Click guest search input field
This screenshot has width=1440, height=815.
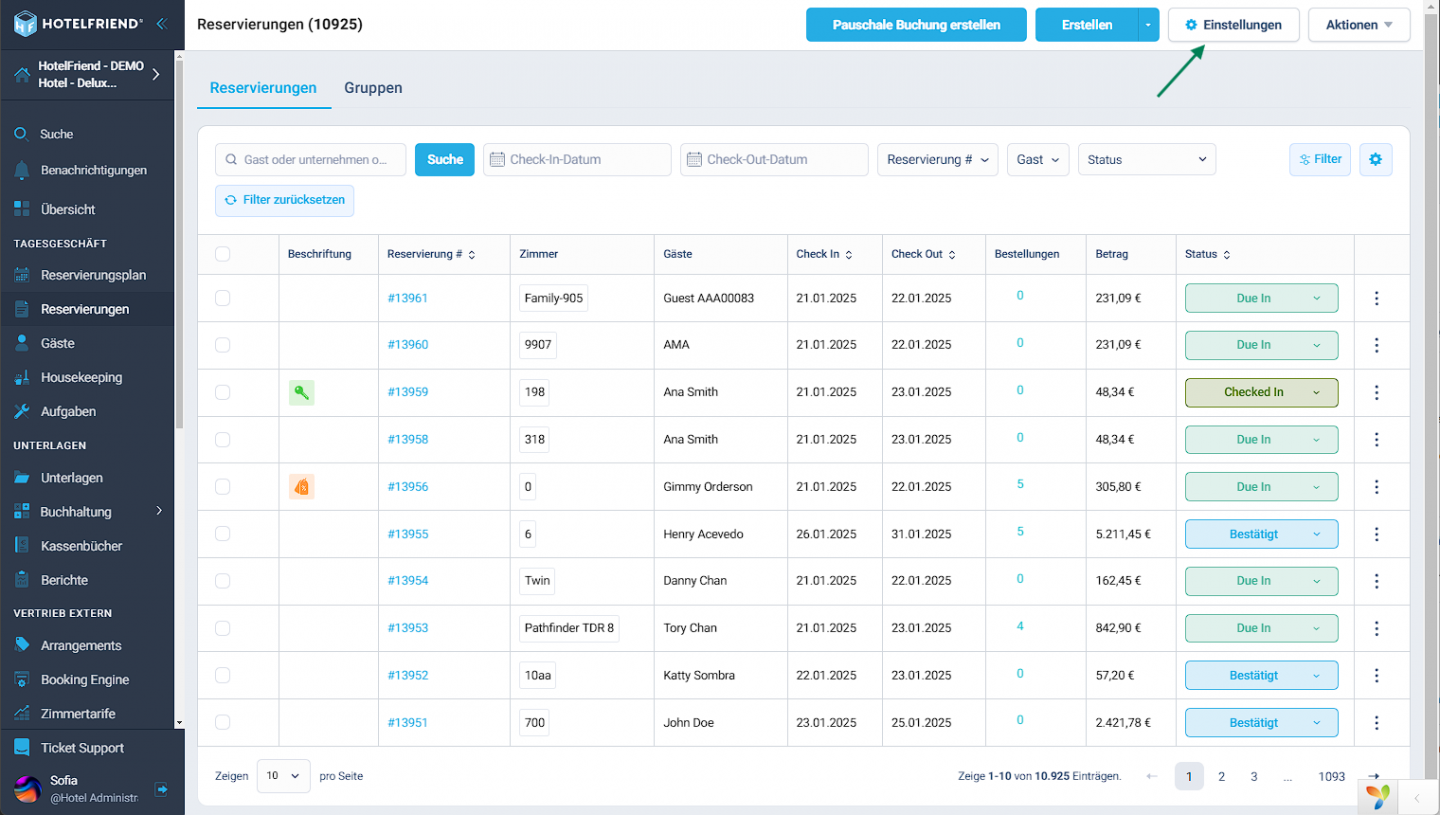(311, 159)
